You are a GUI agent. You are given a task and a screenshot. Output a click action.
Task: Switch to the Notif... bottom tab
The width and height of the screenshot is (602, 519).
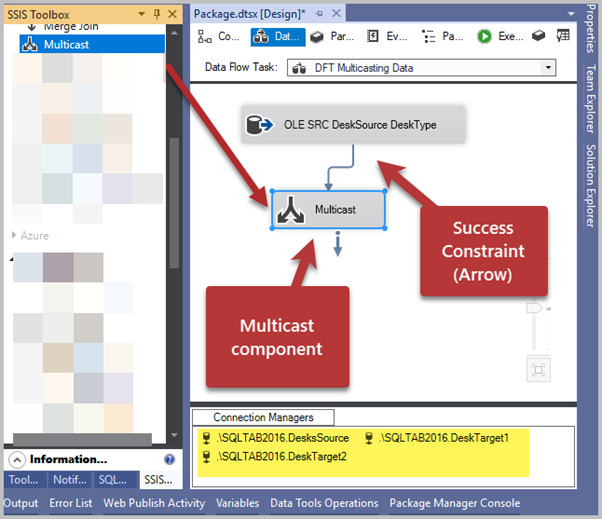70,480
